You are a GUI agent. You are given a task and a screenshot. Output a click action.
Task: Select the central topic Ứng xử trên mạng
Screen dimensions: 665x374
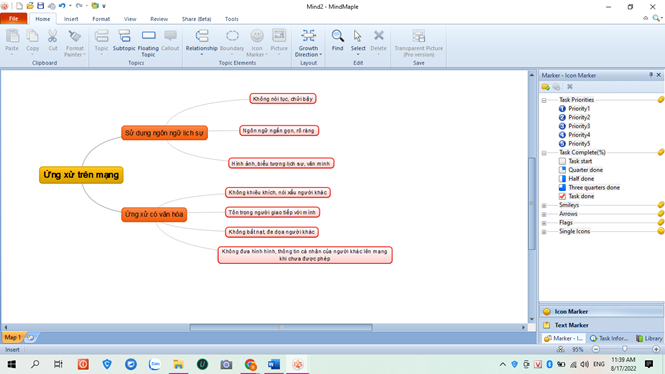click(x=81, y=175)
